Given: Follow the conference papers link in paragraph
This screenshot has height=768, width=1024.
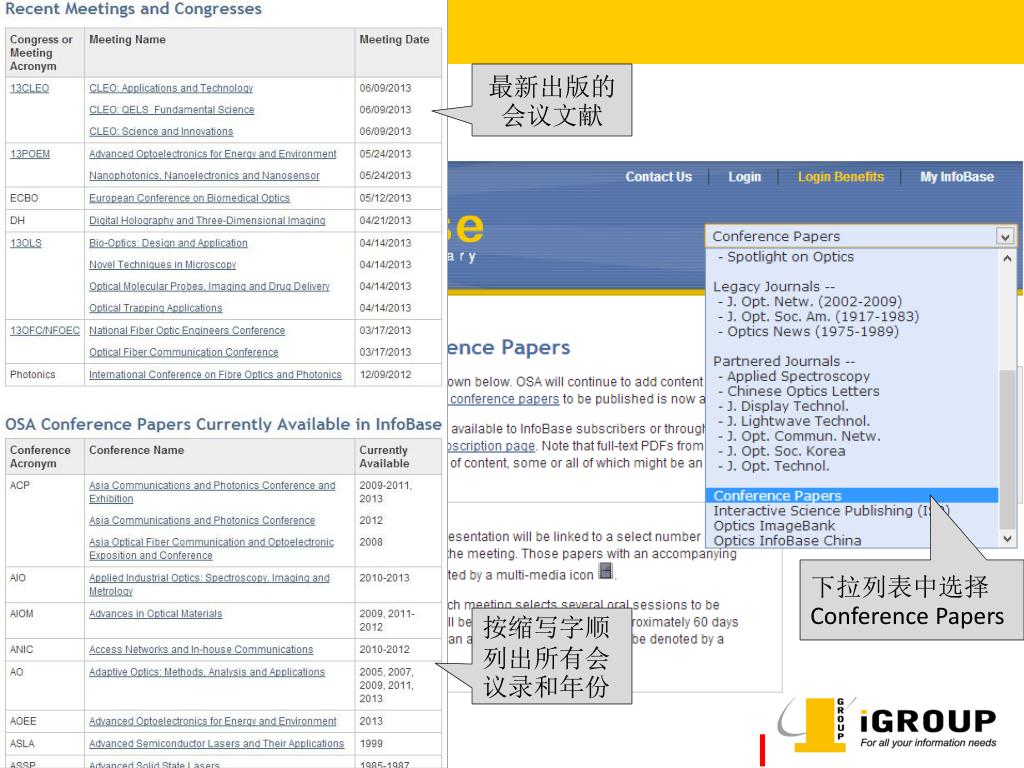Looking at the screenshot, I should (504, 399).
